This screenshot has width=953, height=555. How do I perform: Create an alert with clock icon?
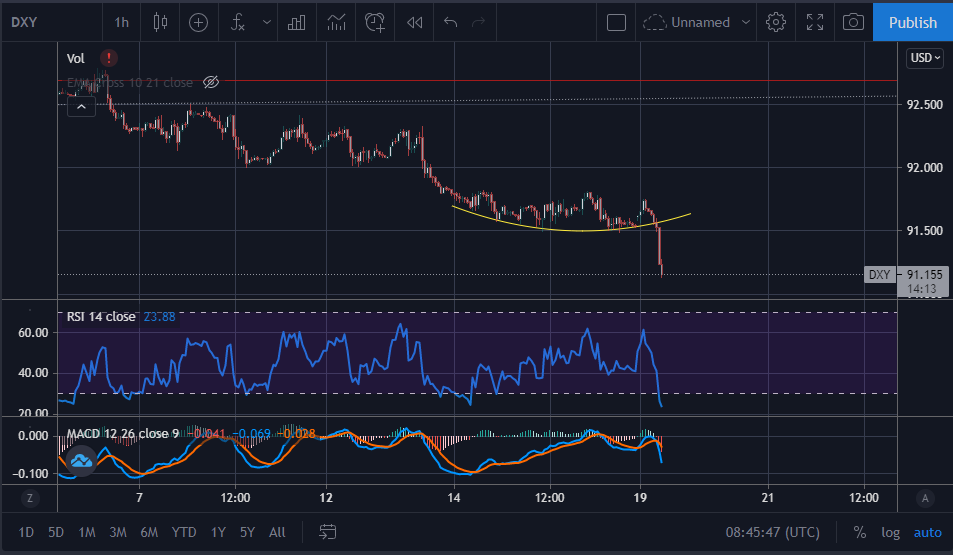pyautogui.click(x=375, y=22)
